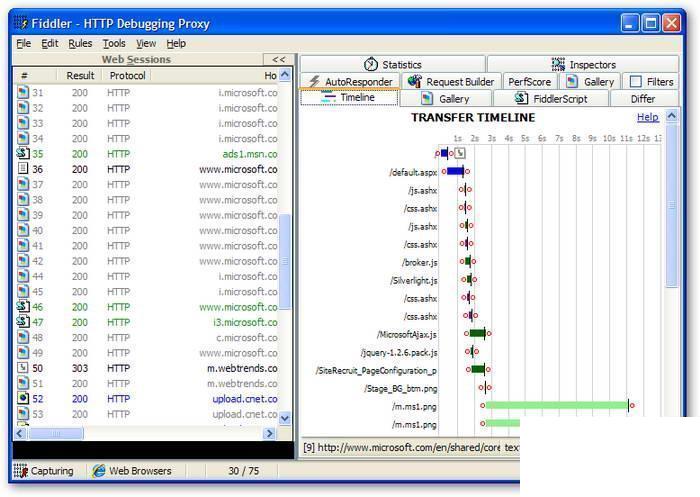
Task: Click the document icon of session 36
Action: point(23,169)
